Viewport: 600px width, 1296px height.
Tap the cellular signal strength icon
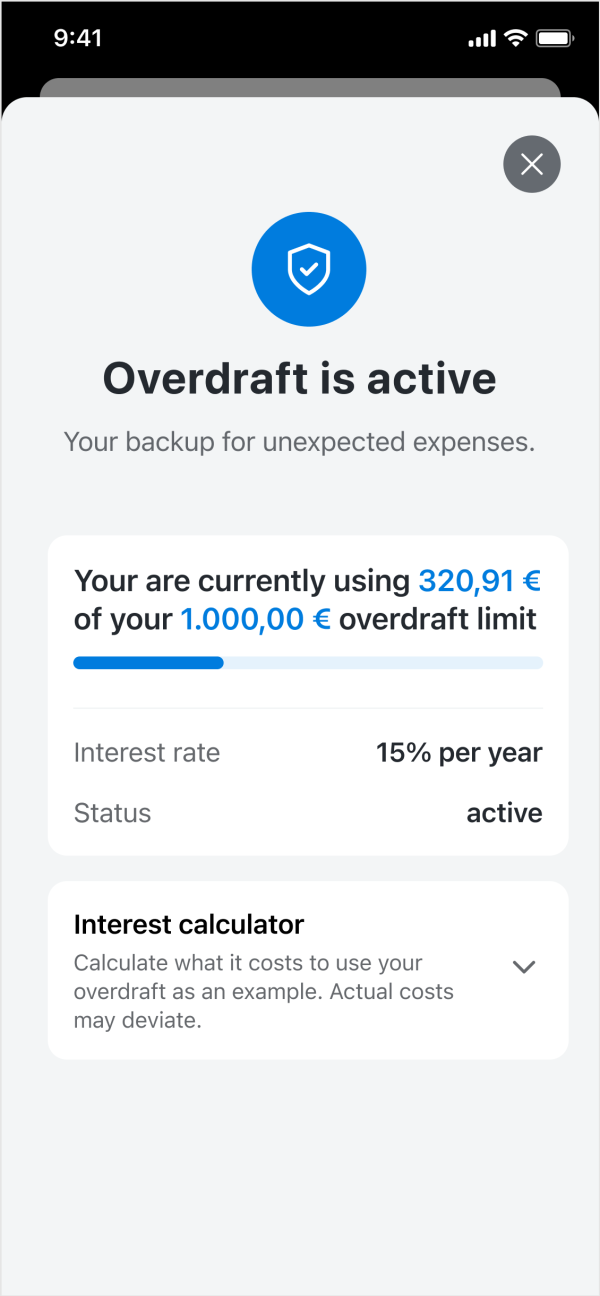(482, 37)
